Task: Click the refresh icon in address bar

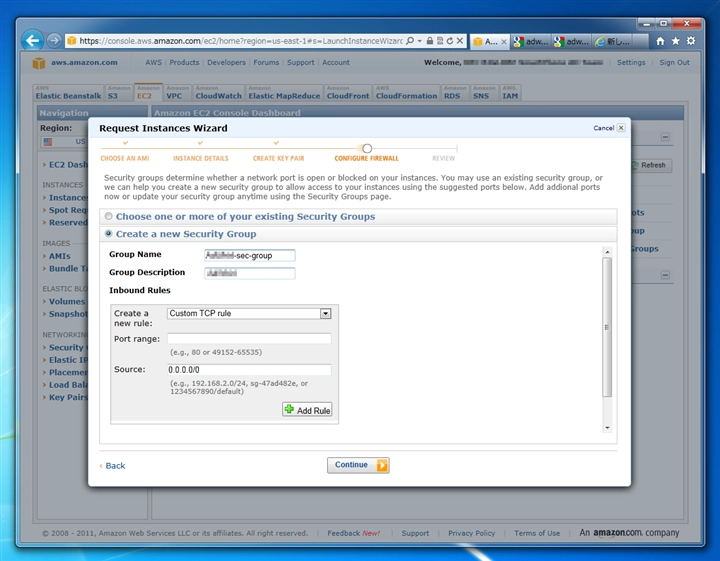Action: [450, 41]
